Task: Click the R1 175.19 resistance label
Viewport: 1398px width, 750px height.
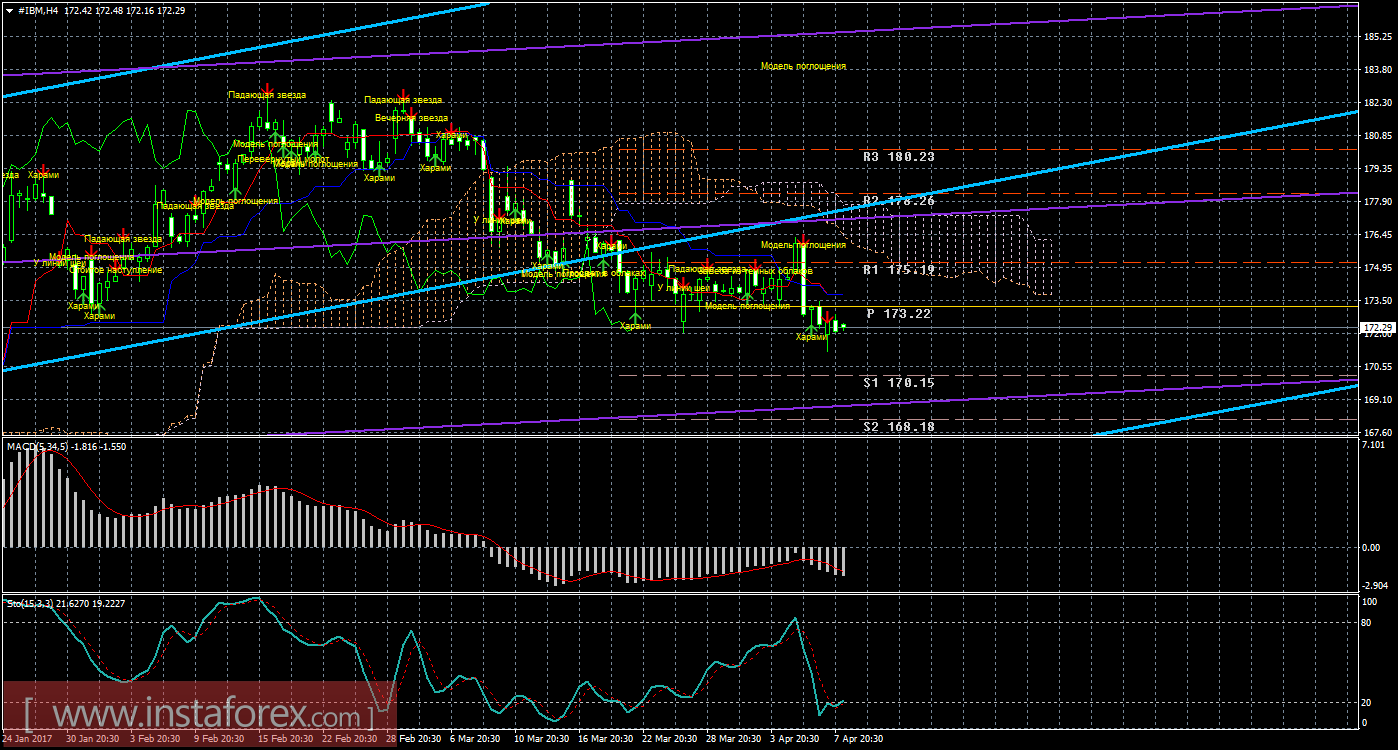Action: (899, 270)
